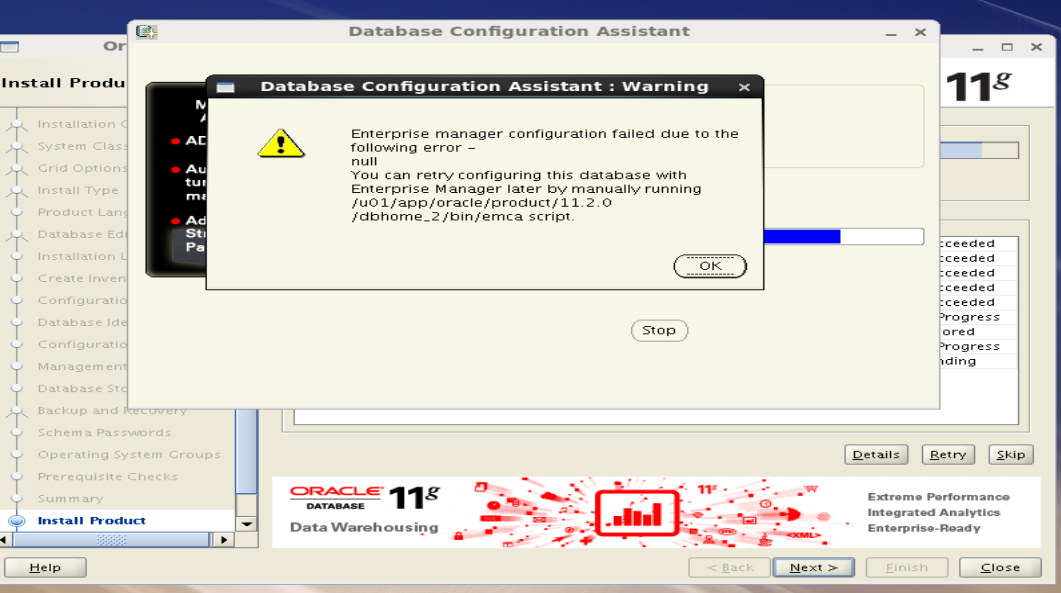Open the Warning dialog window menu icon
1061x593 pixels.
point(225,87)
